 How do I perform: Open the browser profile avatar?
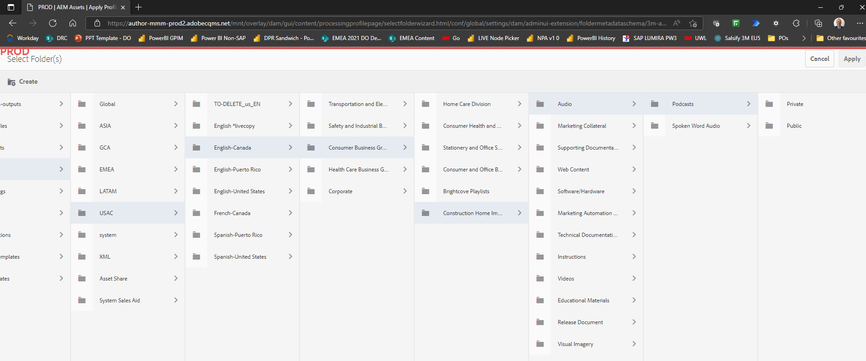coord(839,23)
